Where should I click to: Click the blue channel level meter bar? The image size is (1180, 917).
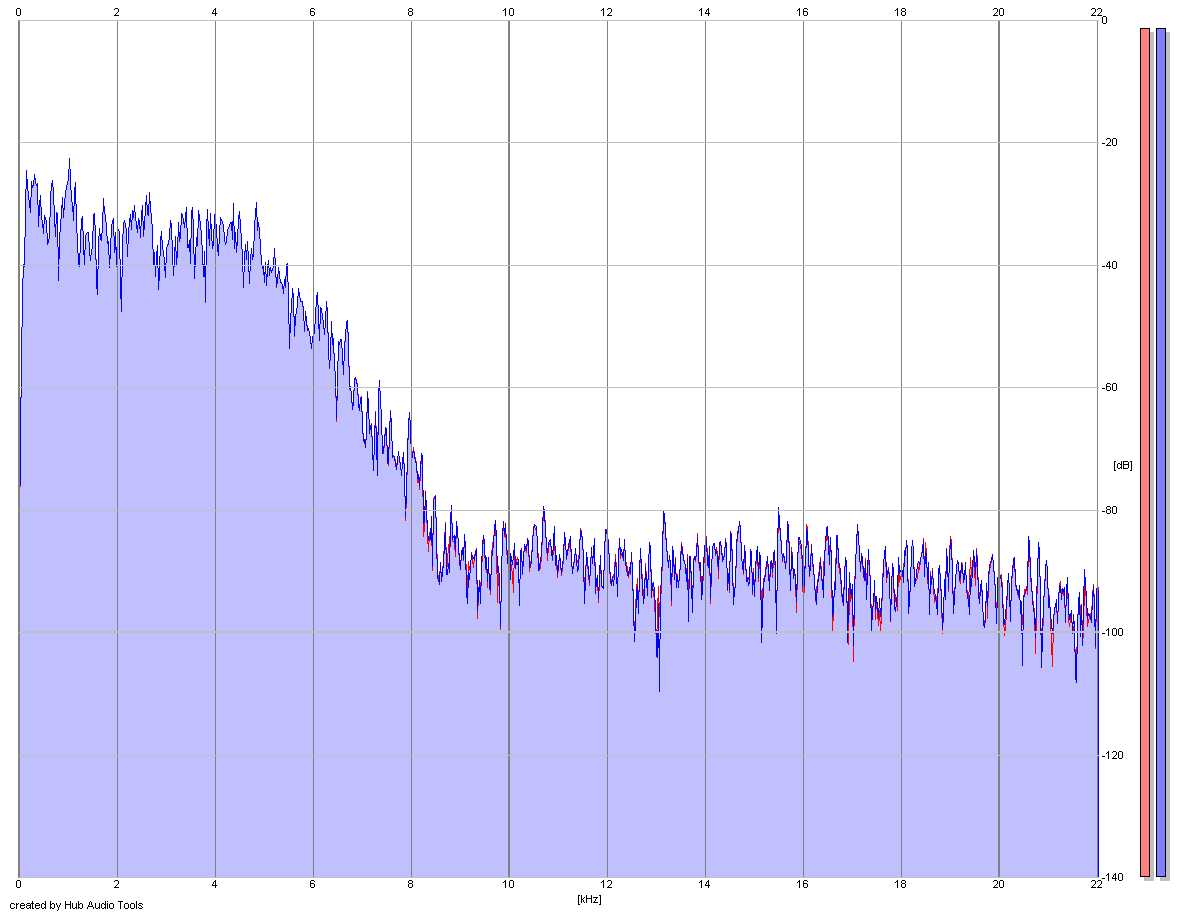(1161, 453)
